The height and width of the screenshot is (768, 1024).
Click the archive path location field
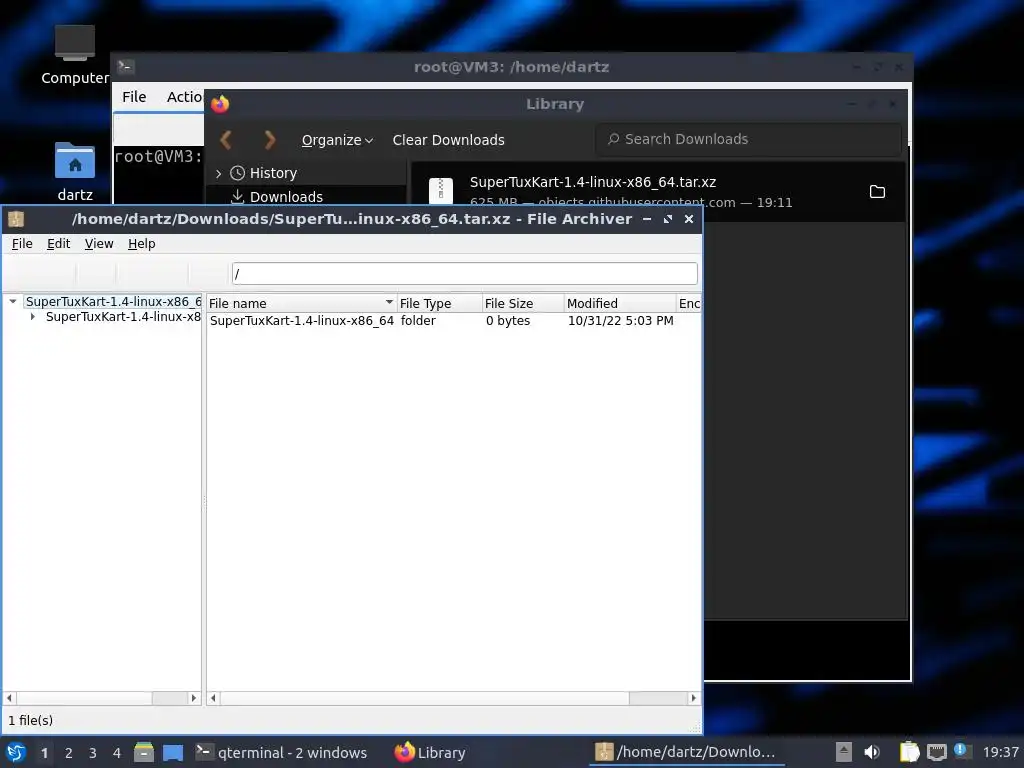(464, 274)
